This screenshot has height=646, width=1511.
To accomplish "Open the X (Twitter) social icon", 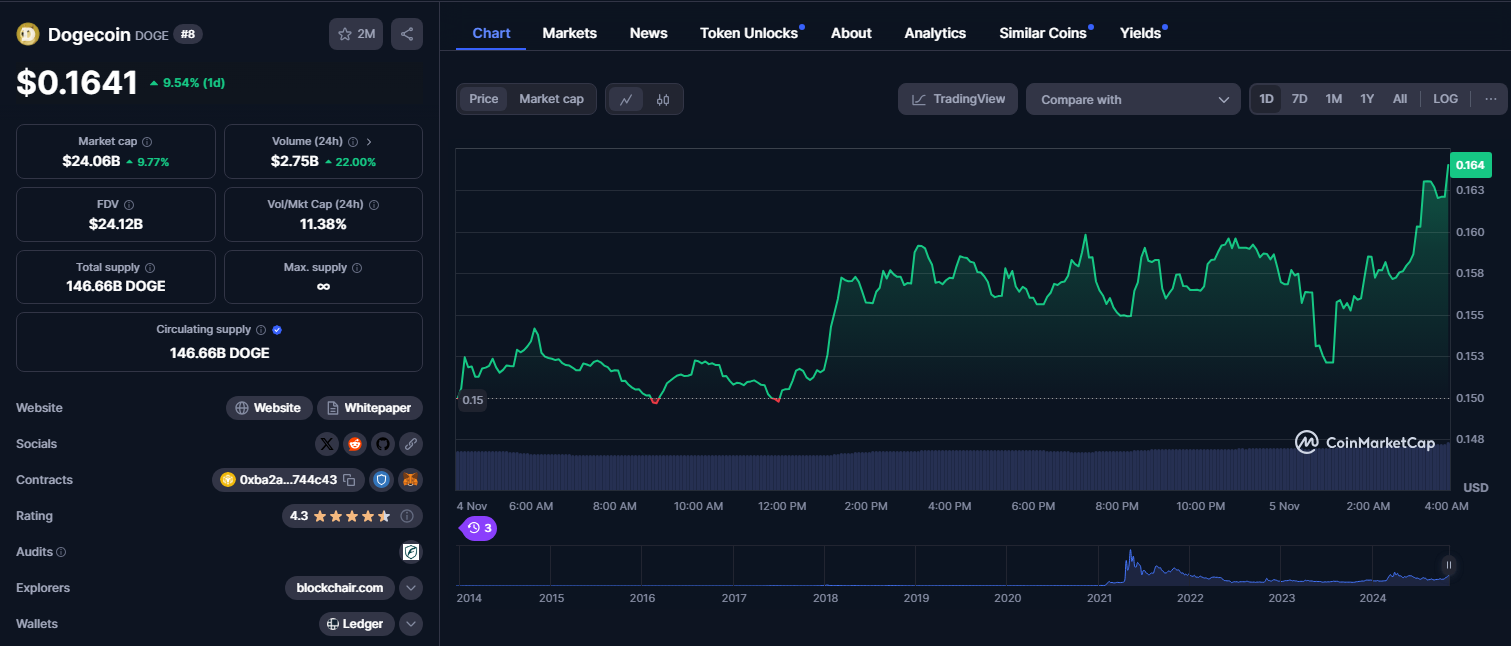I will click(327, 444).
